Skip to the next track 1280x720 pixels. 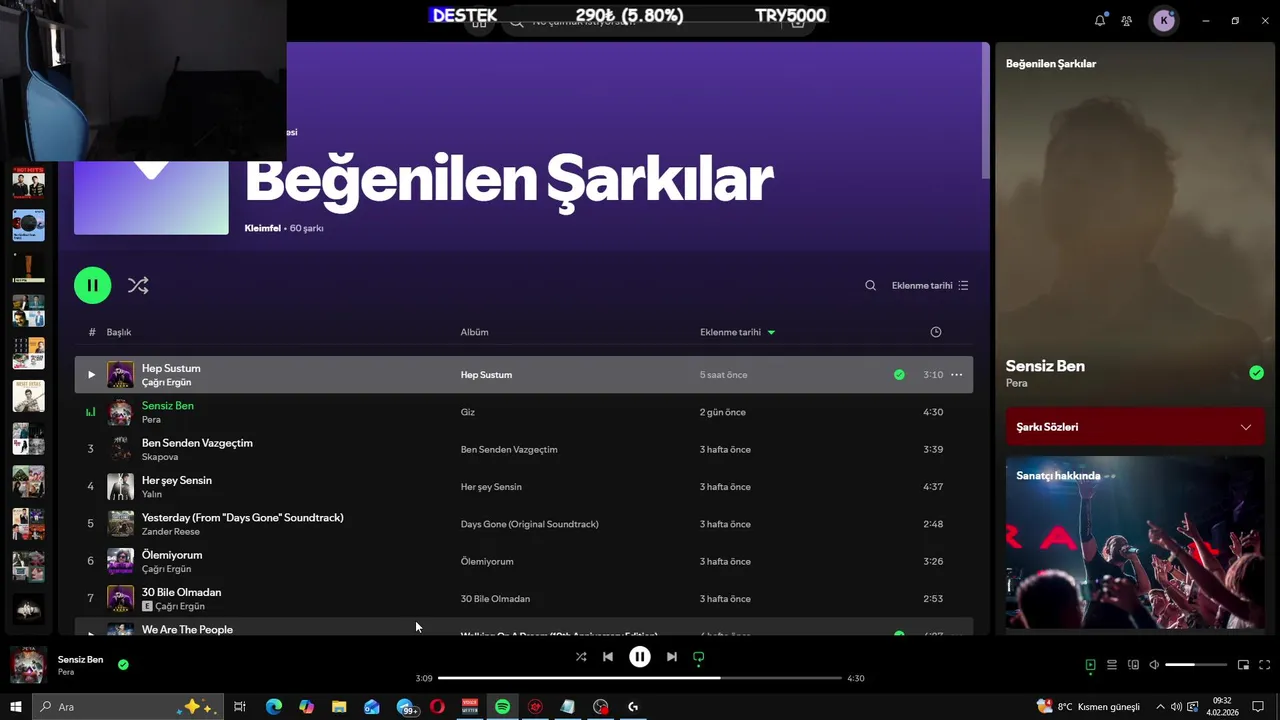[x=672, y=657]
